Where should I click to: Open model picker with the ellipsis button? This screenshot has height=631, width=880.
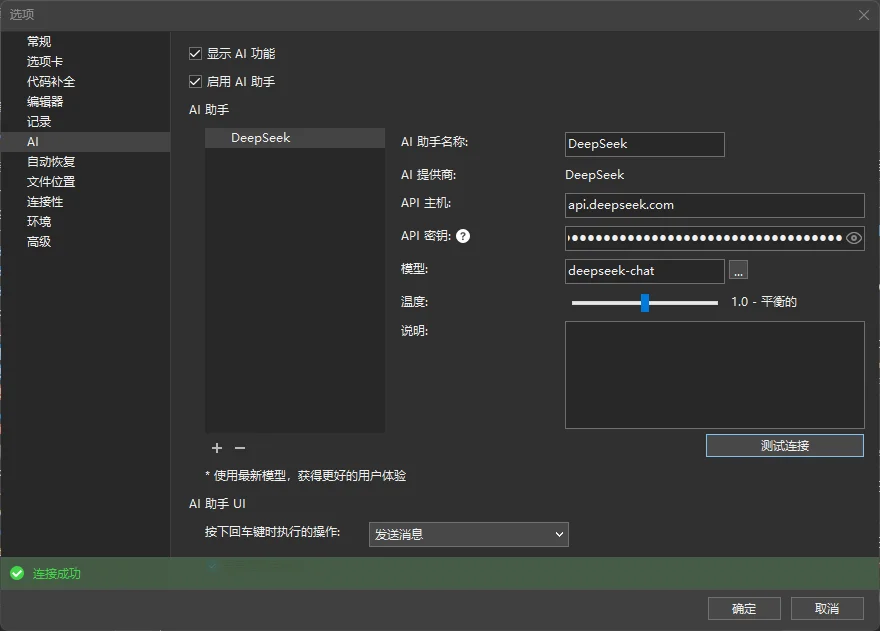(739, 270)
